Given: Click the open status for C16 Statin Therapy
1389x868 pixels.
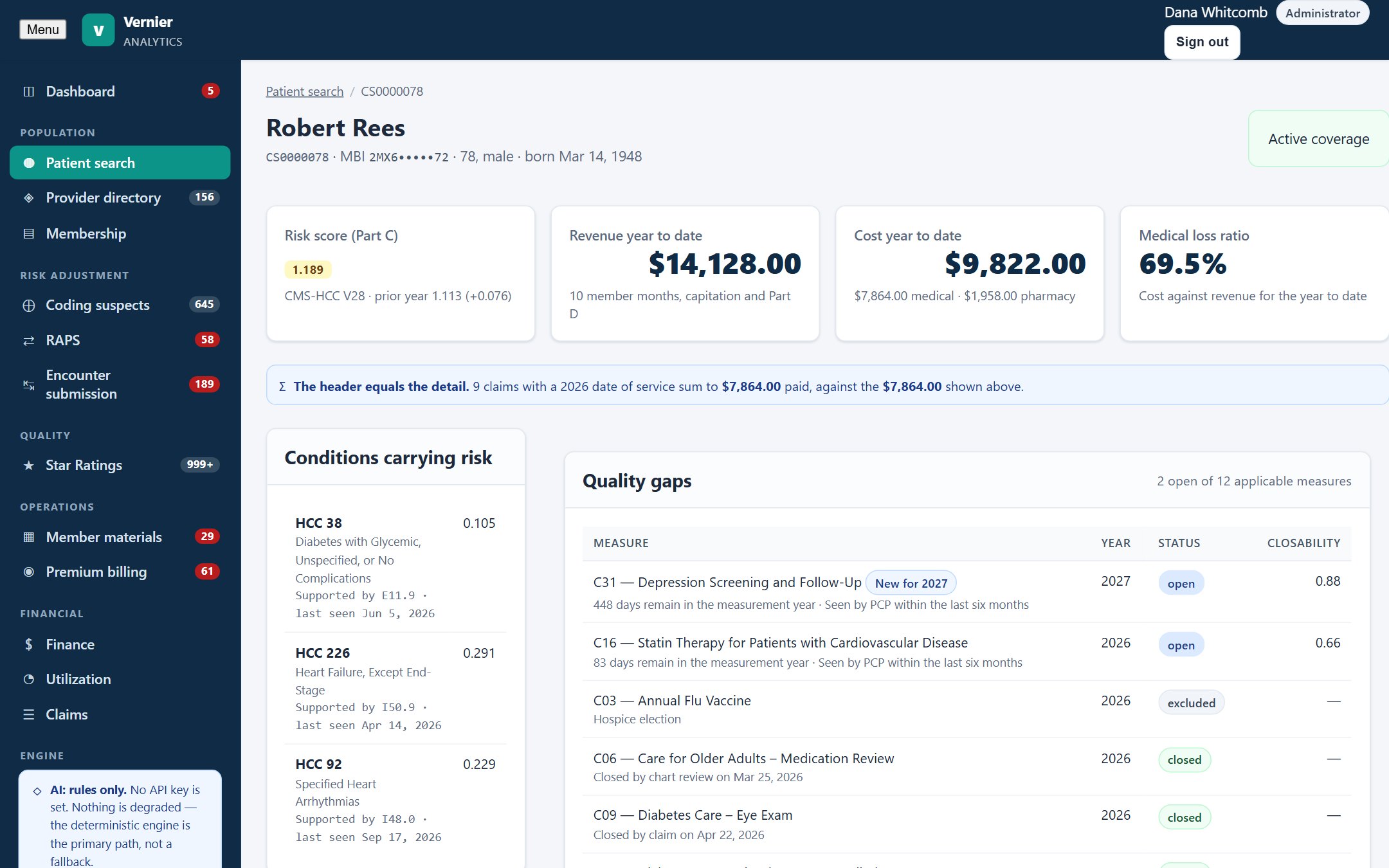Looking at the screenshot, I should coord(1181,645).
